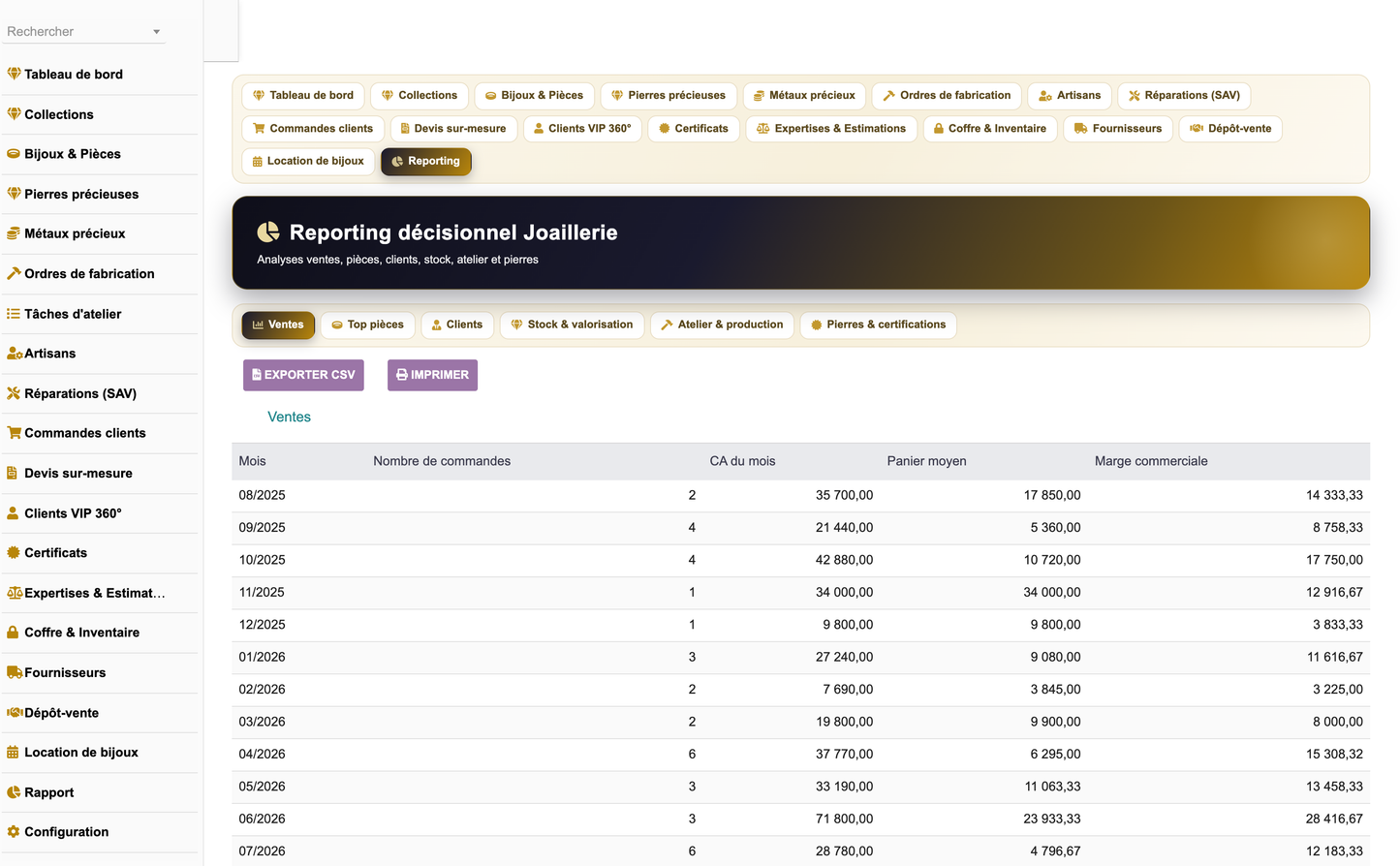Select the 04/2026 month cell

(x=262, y=754)
